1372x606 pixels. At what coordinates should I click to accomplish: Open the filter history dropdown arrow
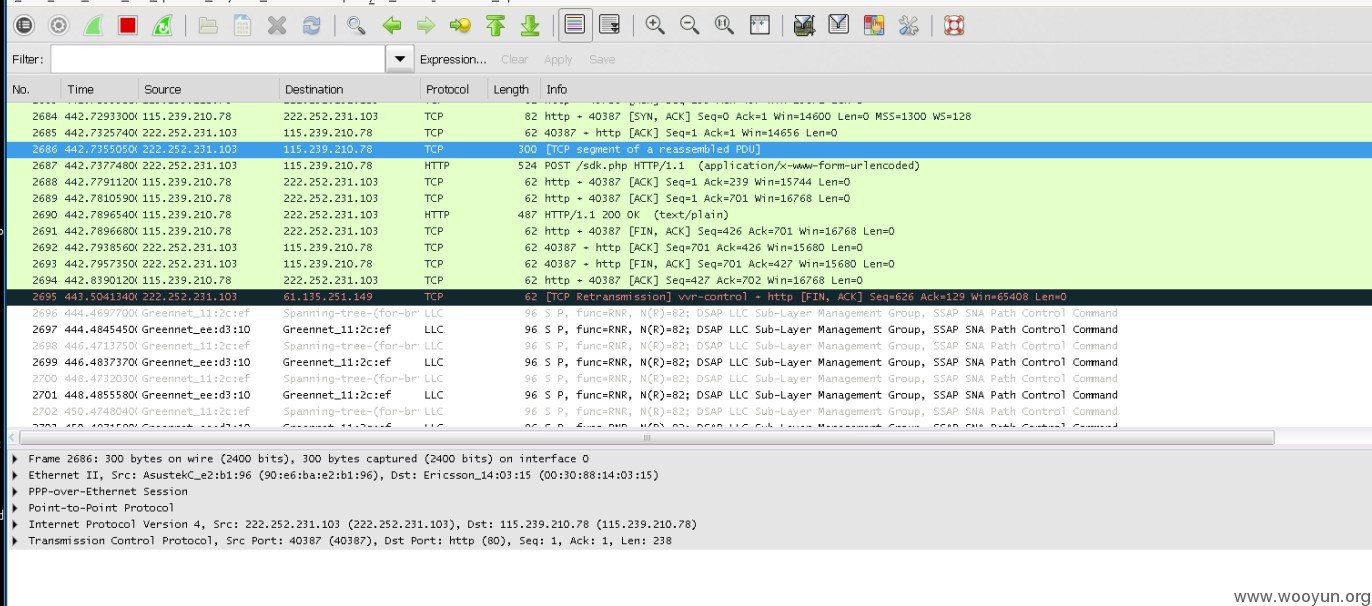coord(400,59)
